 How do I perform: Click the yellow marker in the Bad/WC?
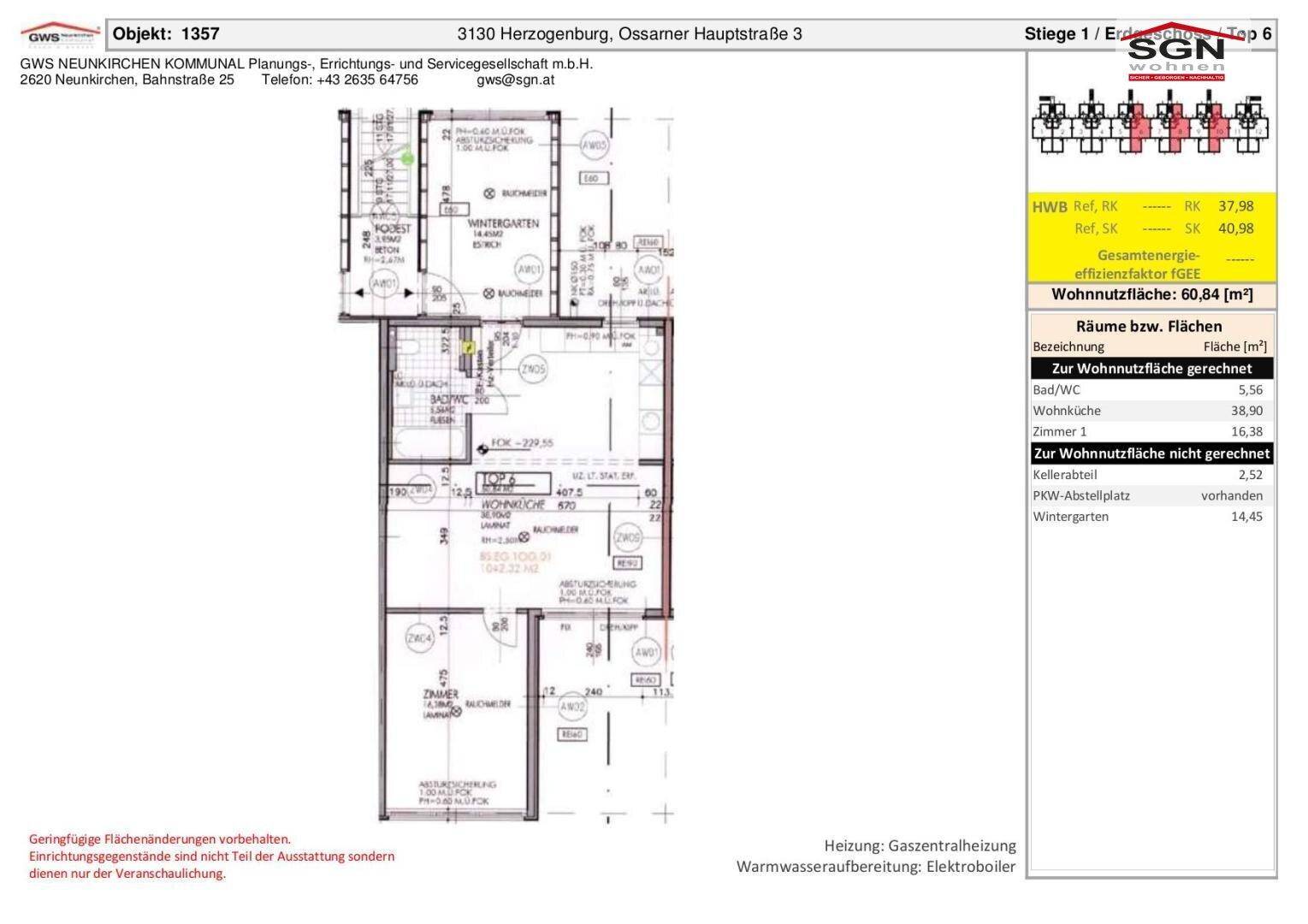pos(469,347)
